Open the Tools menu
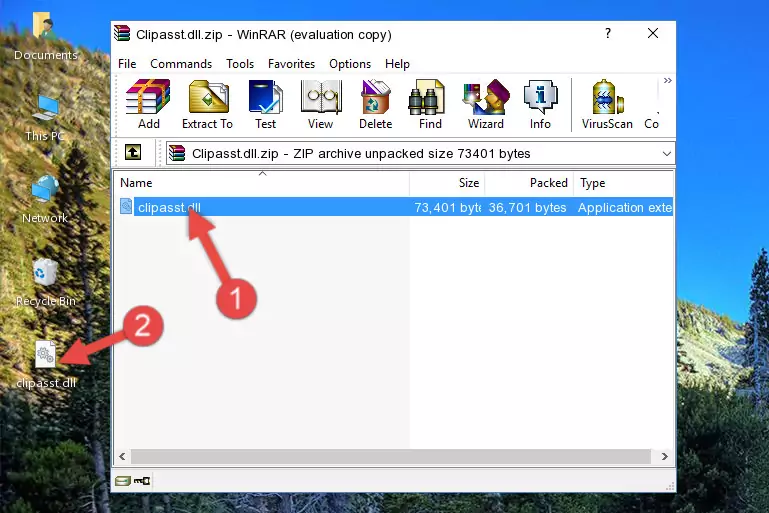The image size is (769, 513). pyautogui.click(x=240, y=64)
